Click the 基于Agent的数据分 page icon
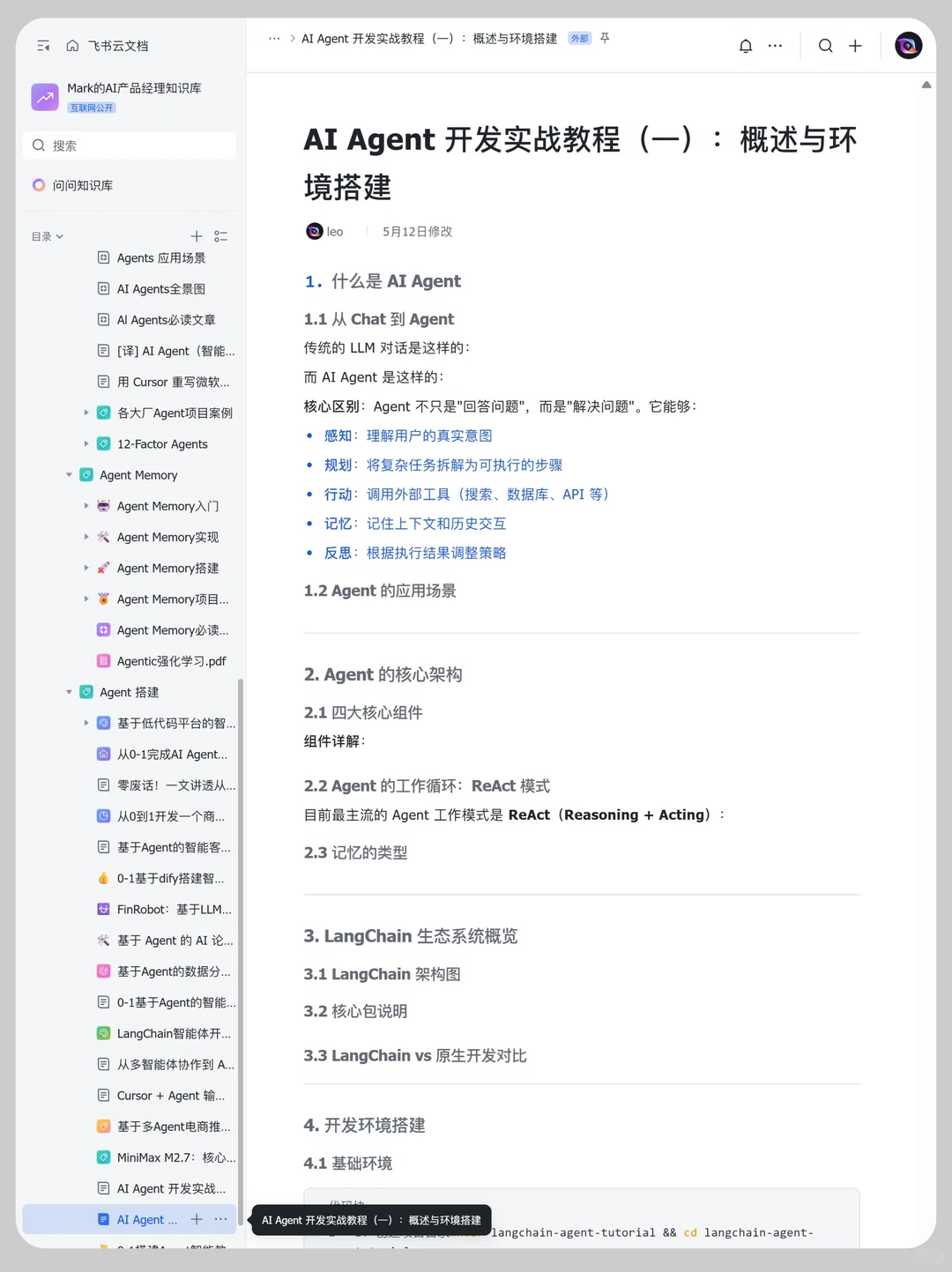 tap(103, 971)
